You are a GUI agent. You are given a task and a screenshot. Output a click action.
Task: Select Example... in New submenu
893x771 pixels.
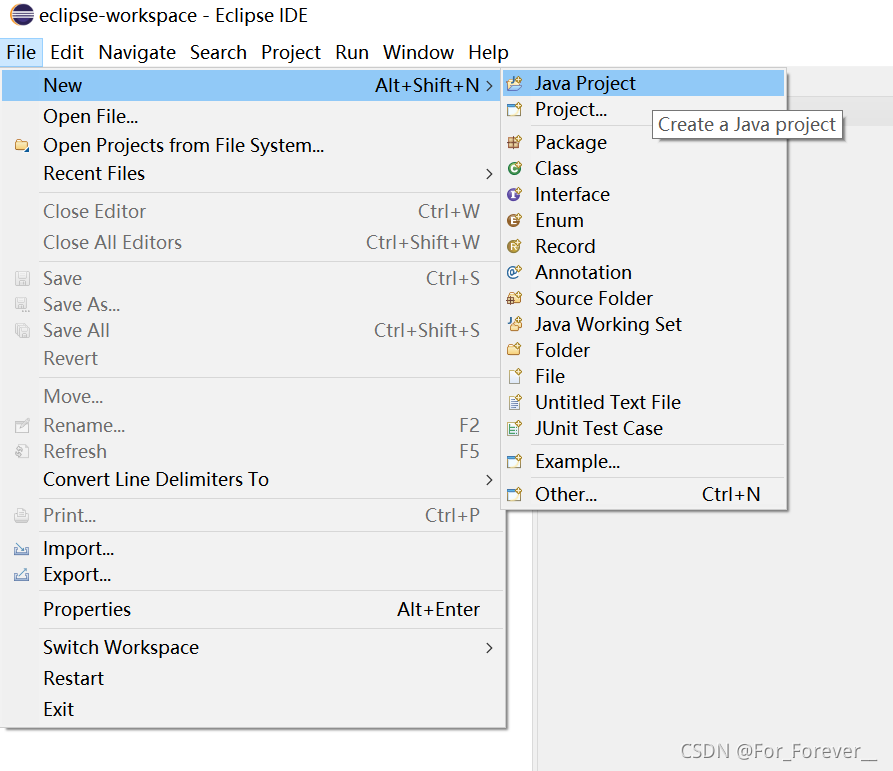[644, 461]
